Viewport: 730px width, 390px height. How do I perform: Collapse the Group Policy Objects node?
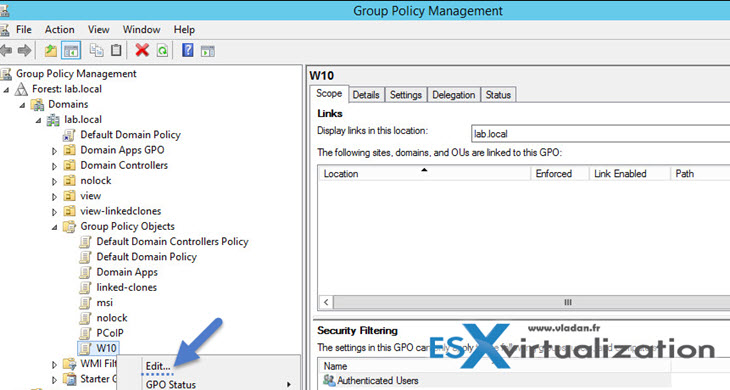click(x=54, y=228)
